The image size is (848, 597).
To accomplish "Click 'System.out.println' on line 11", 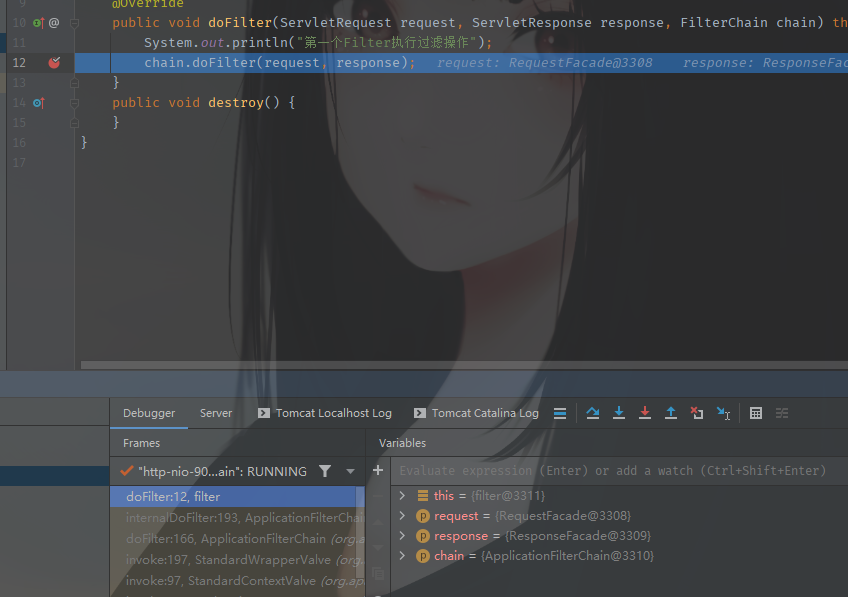I will click(216, 43).
